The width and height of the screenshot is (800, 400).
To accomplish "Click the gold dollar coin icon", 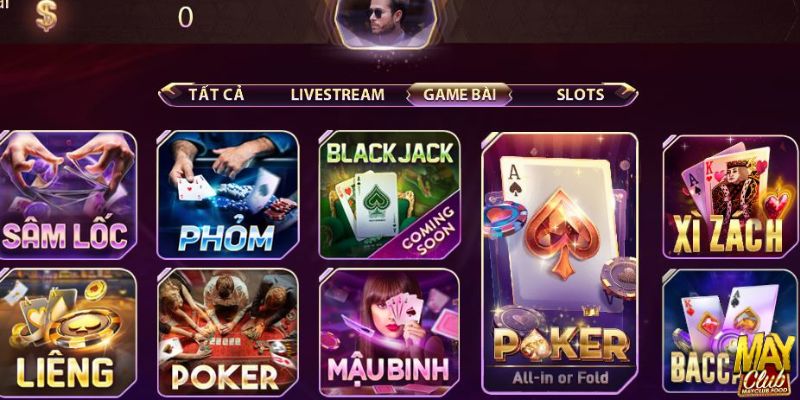I will coord(46,16).
